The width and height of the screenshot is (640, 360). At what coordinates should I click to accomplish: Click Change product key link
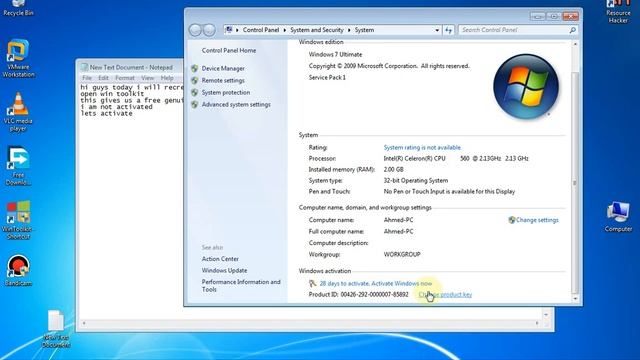click(445, 294)
